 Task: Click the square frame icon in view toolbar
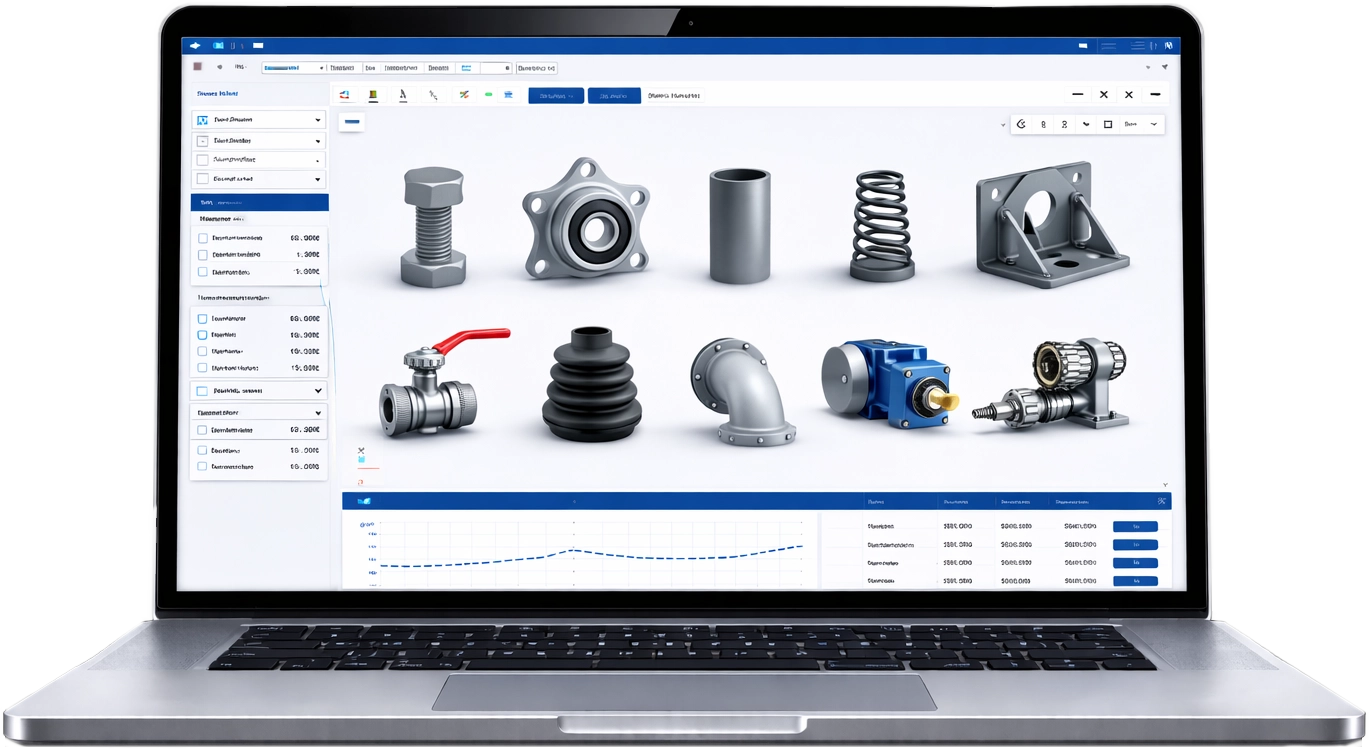(1107, 125)
